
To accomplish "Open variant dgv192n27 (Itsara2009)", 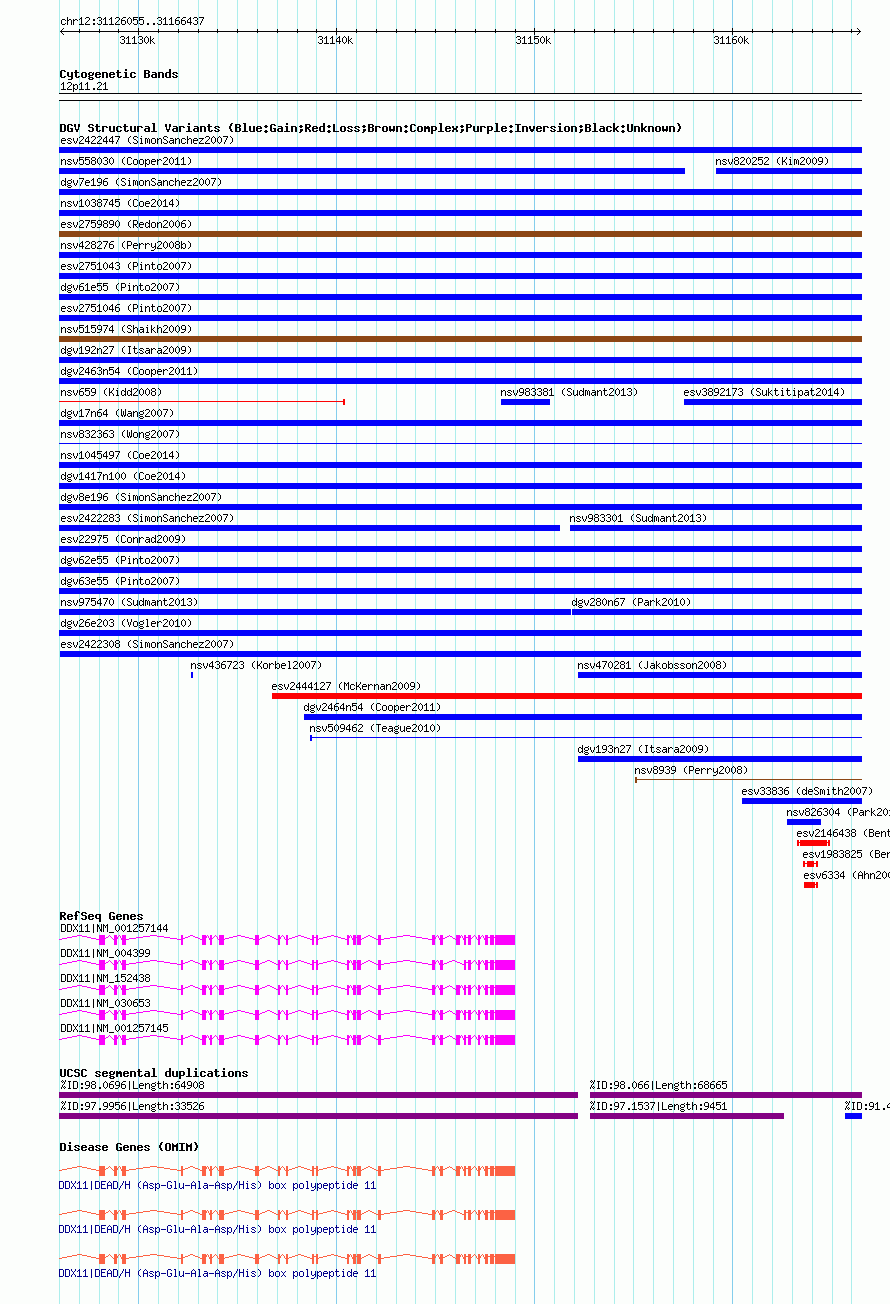I will pos(126,350).
